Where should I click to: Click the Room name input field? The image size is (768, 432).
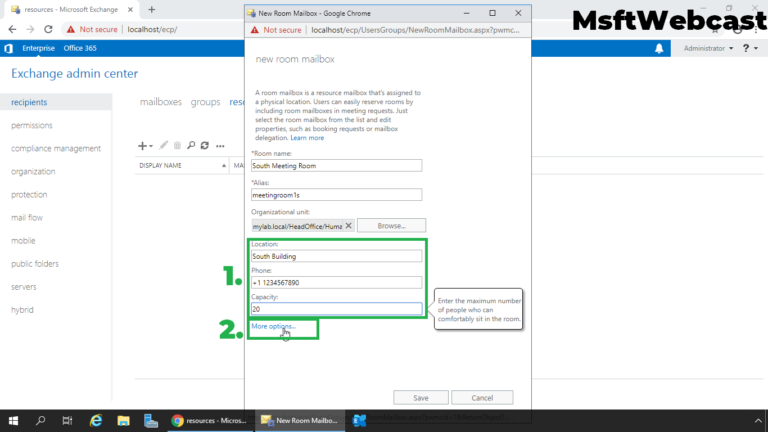click(x=337, y=166)
